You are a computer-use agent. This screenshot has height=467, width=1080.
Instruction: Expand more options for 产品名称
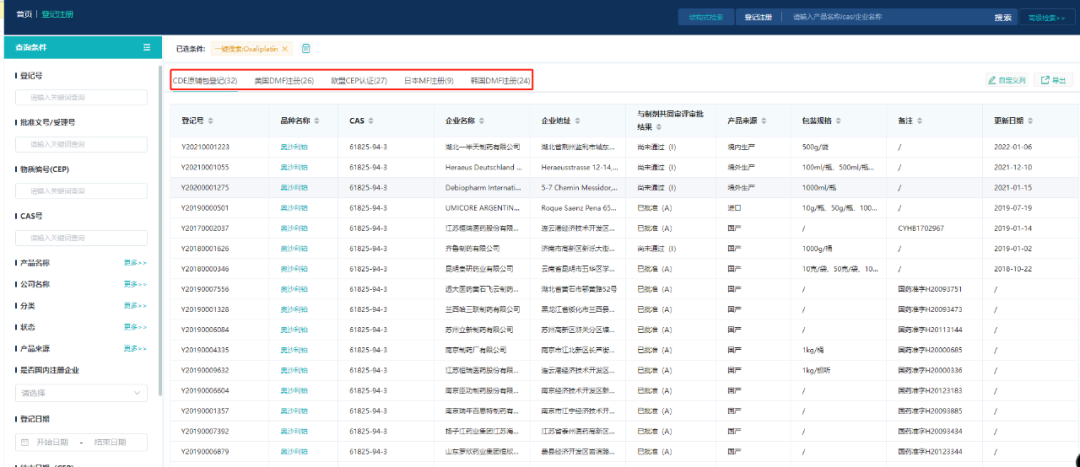pyautogui.click(x=135, y=263)
